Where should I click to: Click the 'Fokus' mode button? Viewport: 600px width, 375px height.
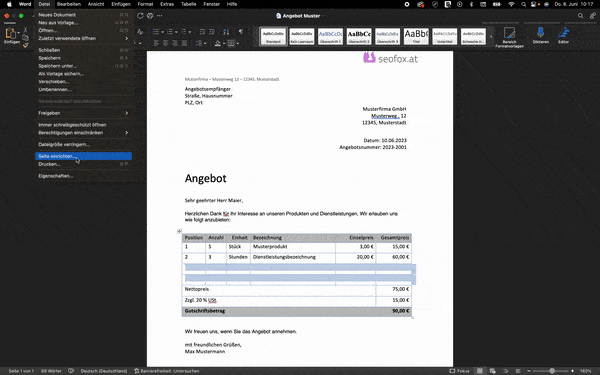[x=460, y=371]
